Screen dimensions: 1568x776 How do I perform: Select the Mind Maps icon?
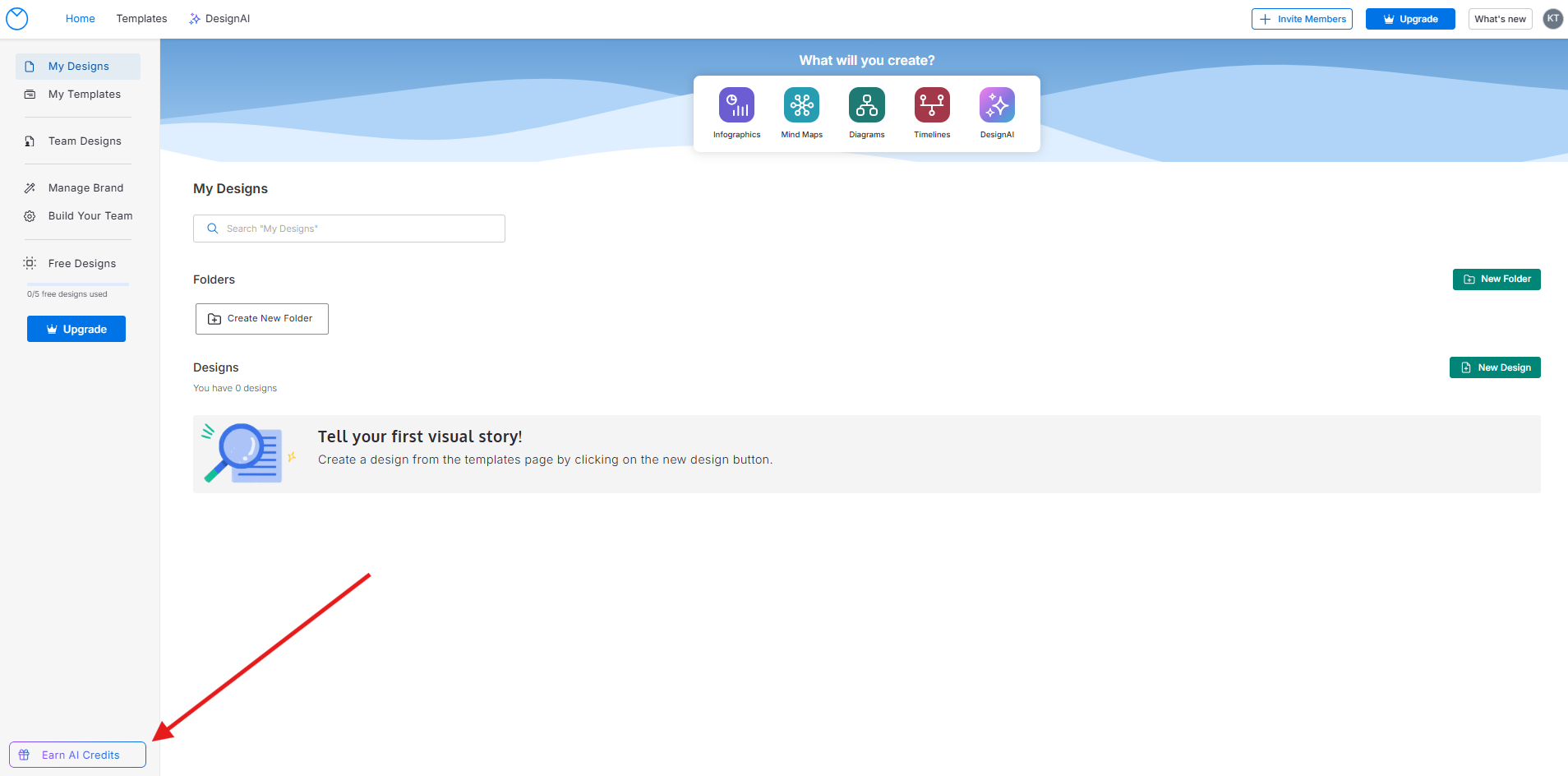pos(801,105)
